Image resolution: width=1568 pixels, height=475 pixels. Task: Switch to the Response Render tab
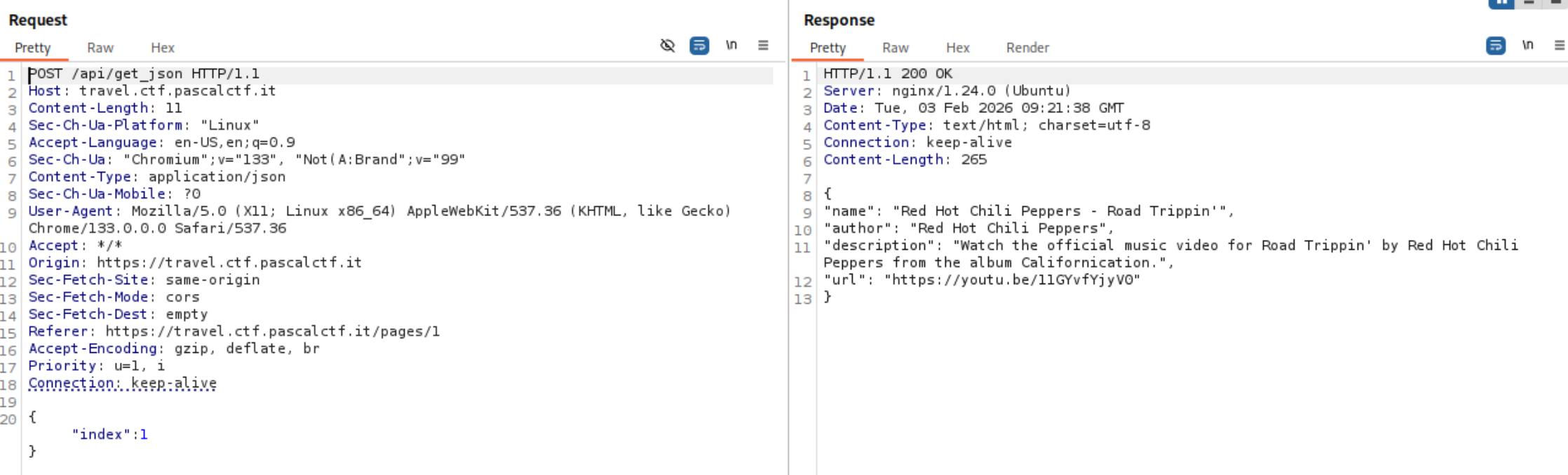[1027, 48]
